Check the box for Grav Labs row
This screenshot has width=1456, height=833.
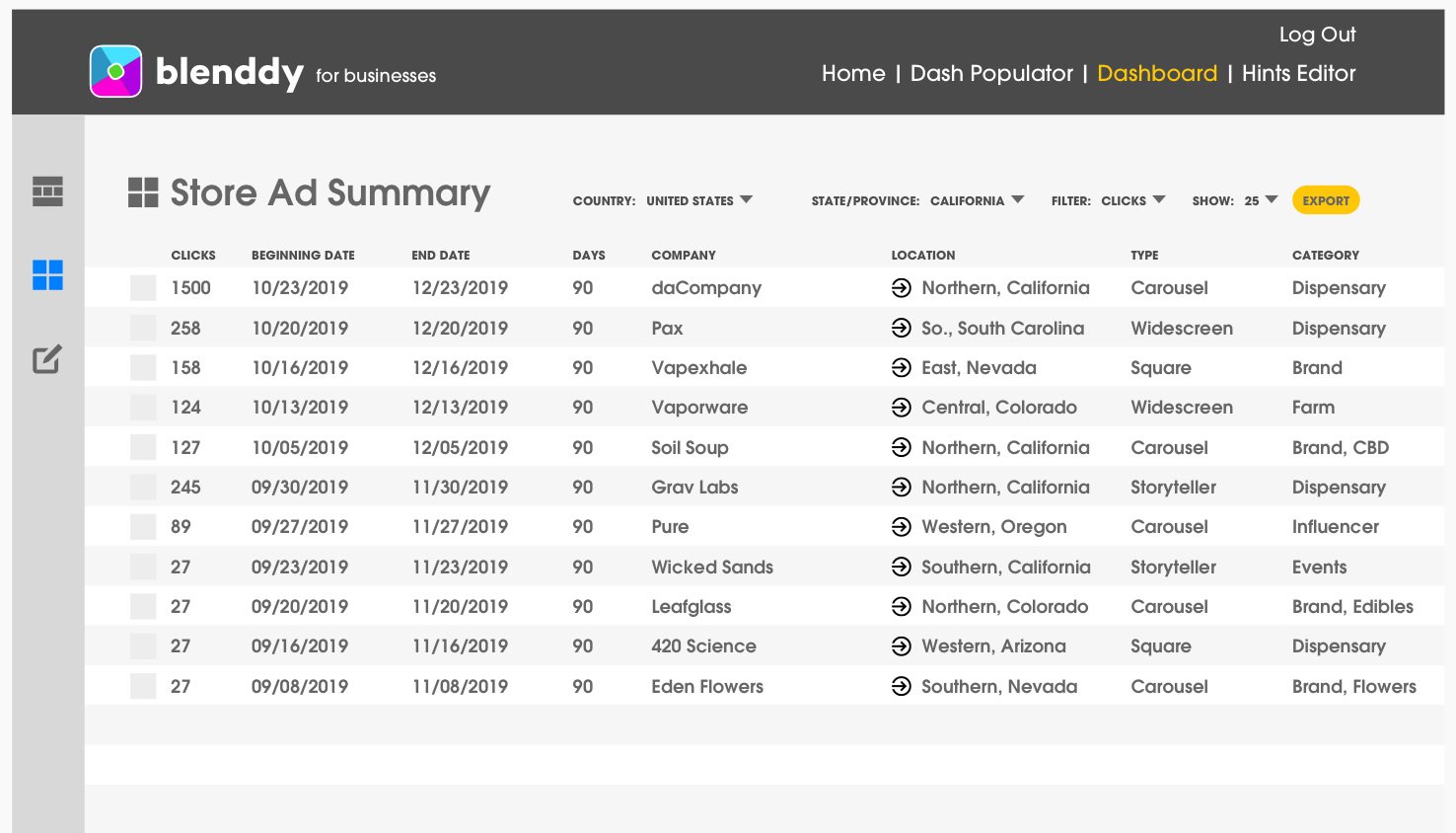pos(143,487)
